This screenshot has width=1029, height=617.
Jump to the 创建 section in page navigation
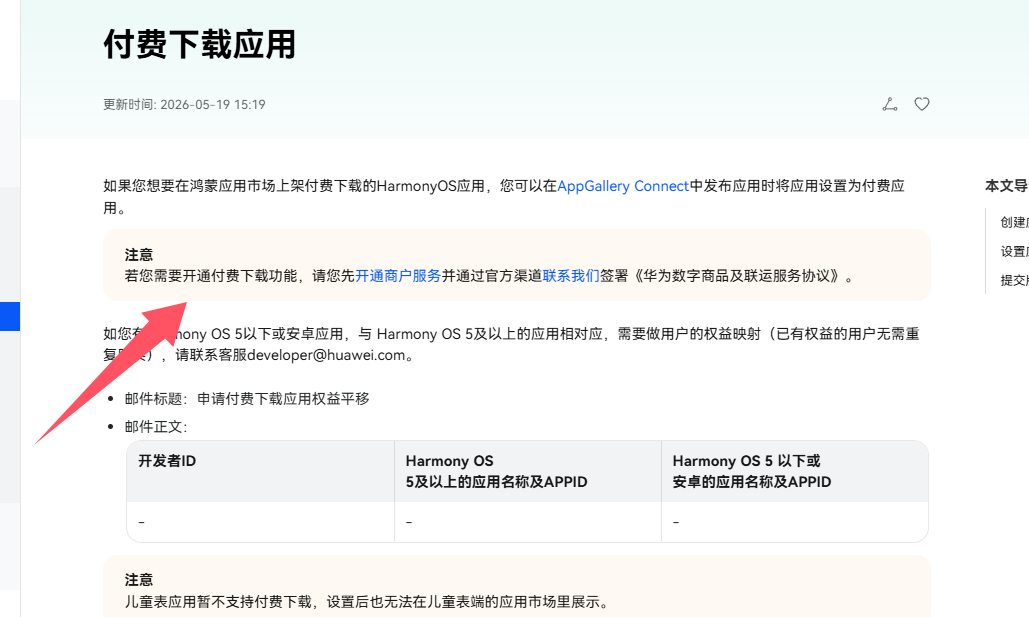[1014, 222]
